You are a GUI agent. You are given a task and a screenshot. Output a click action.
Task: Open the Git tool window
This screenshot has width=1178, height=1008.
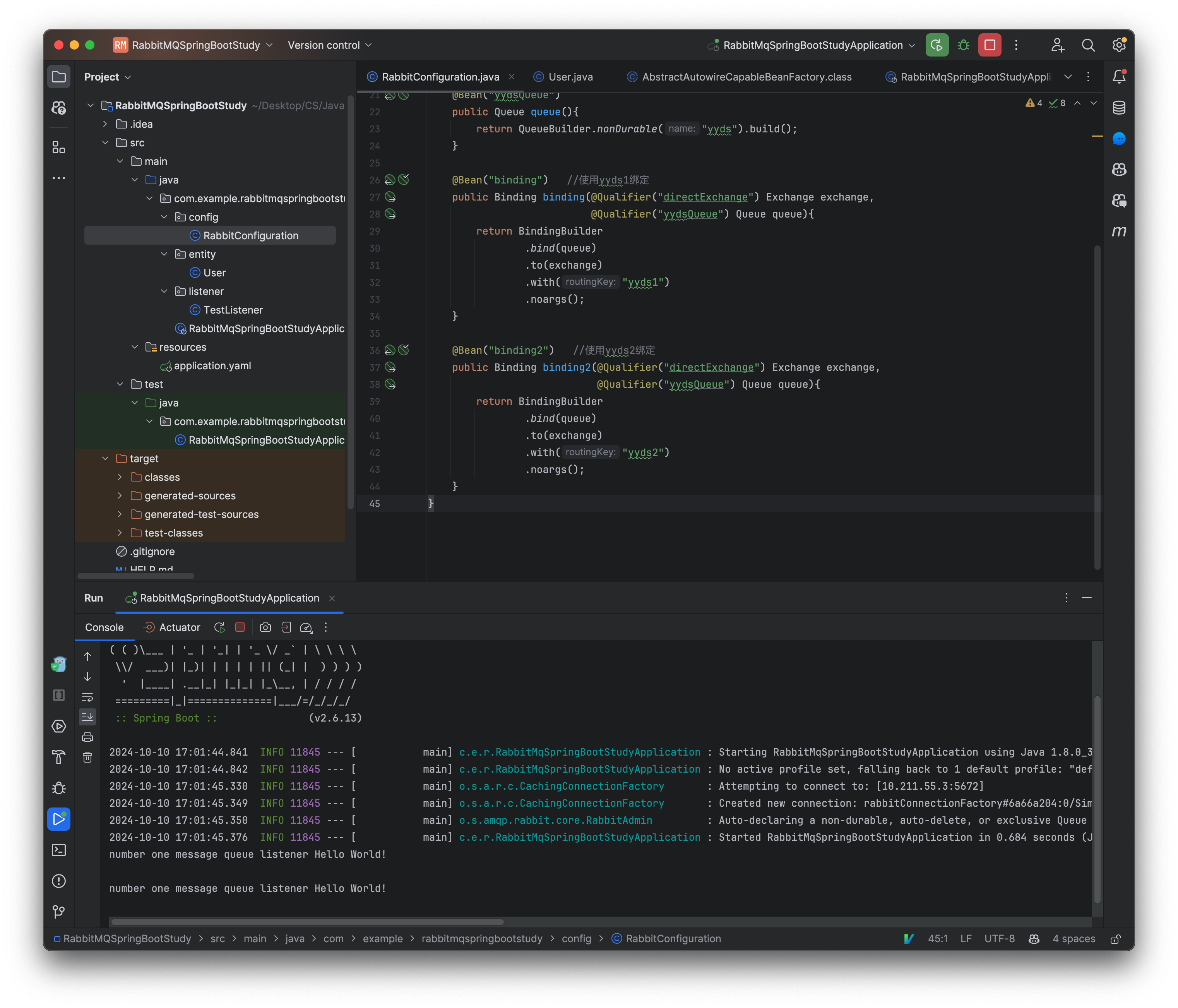point(59,911)
